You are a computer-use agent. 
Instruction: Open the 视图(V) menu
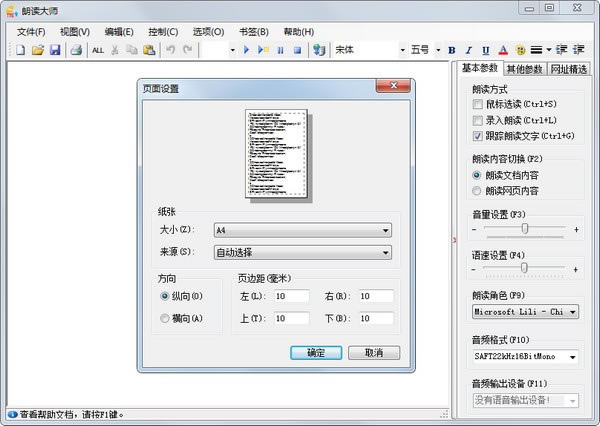pos(75,32)
